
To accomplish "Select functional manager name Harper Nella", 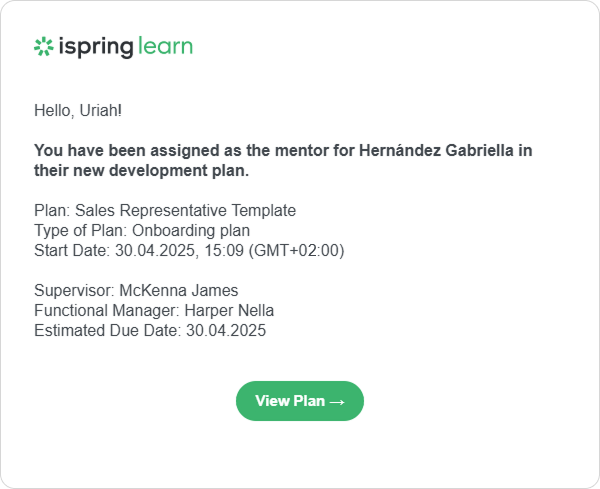I will point(229,311).
